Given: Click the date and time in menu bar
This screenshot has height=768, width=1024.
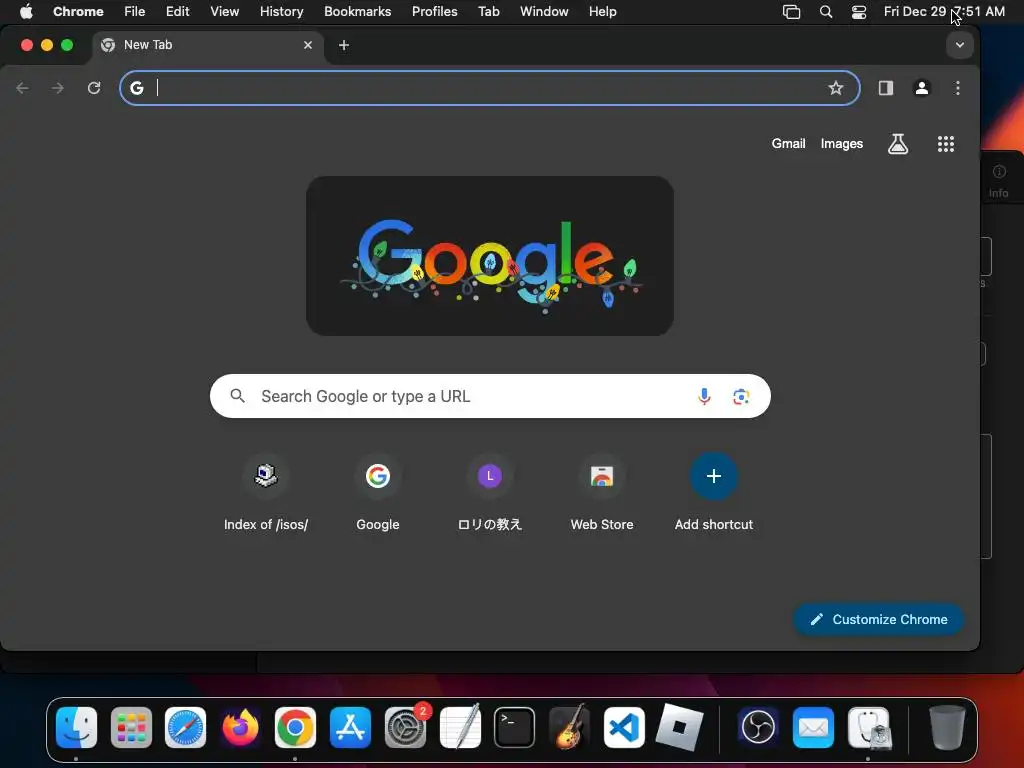Looking at the screenshot, I should click(x=944, y=11).
